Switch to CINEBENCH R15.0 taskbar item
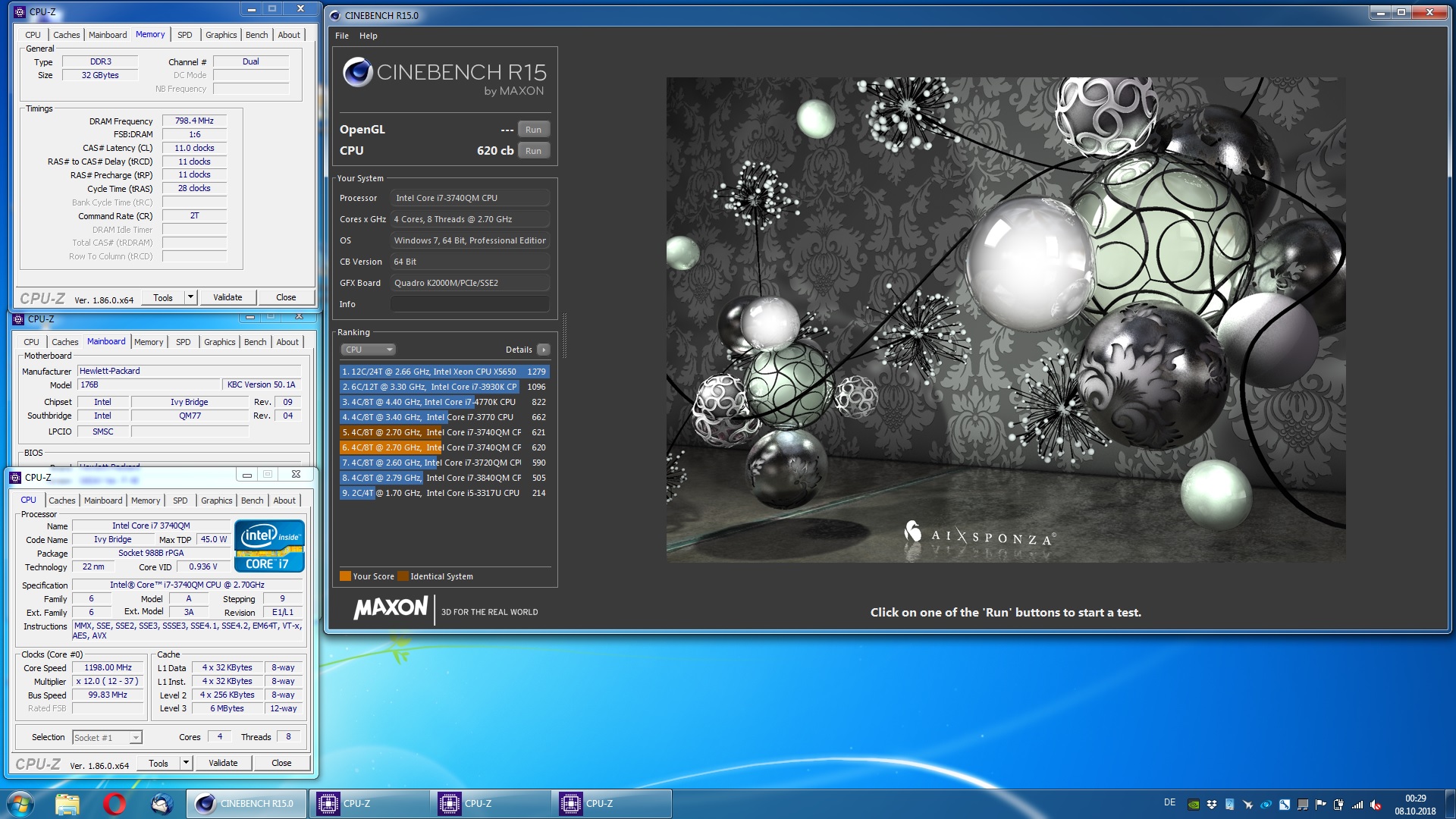The height and width of the screenshot is (819, 1456). [246, 804]
